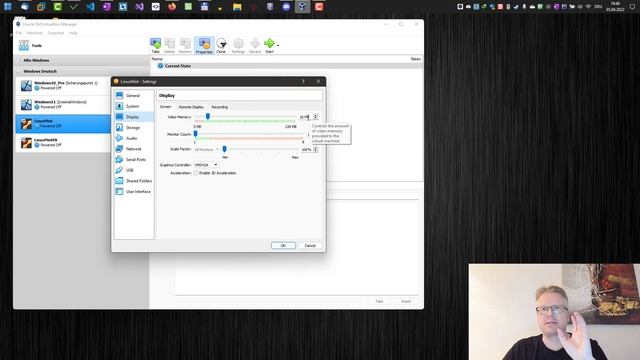
Task: Open File menu in VirtualBox Manager
Action: tap(19, 33)
